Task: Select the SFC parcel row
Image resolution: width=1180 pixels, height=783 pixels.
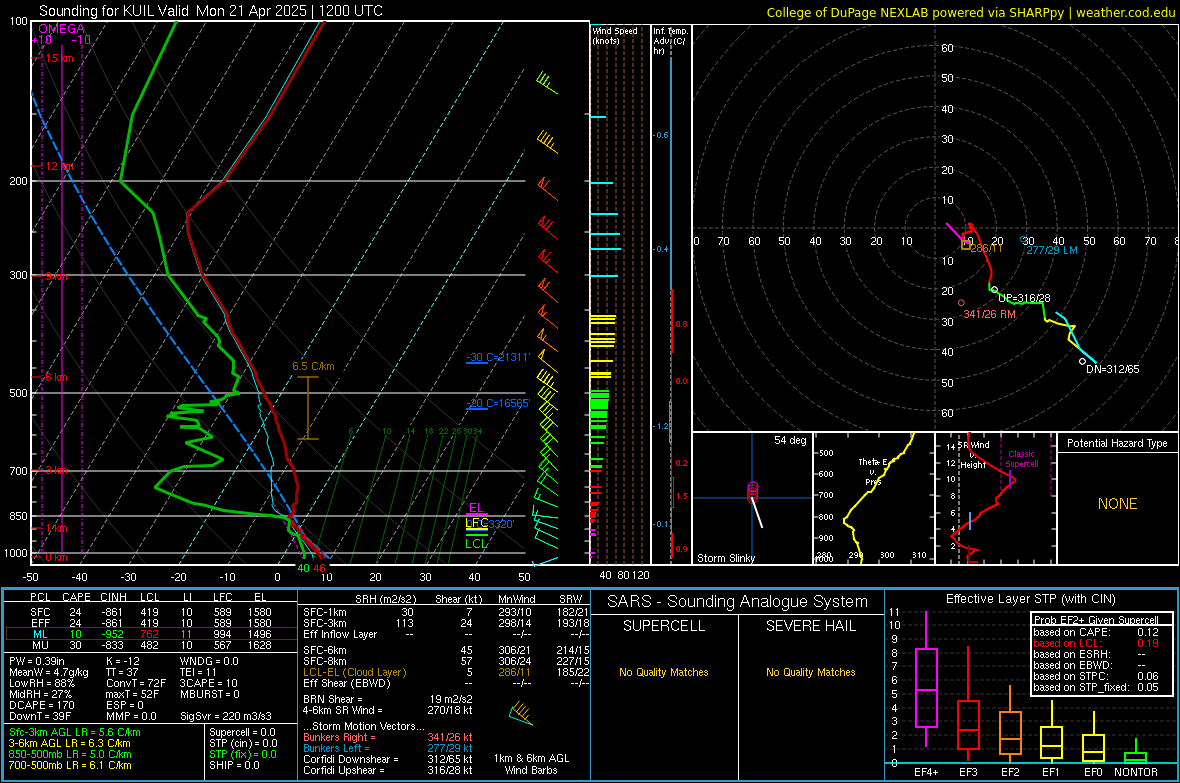Action: pos(151,612)
